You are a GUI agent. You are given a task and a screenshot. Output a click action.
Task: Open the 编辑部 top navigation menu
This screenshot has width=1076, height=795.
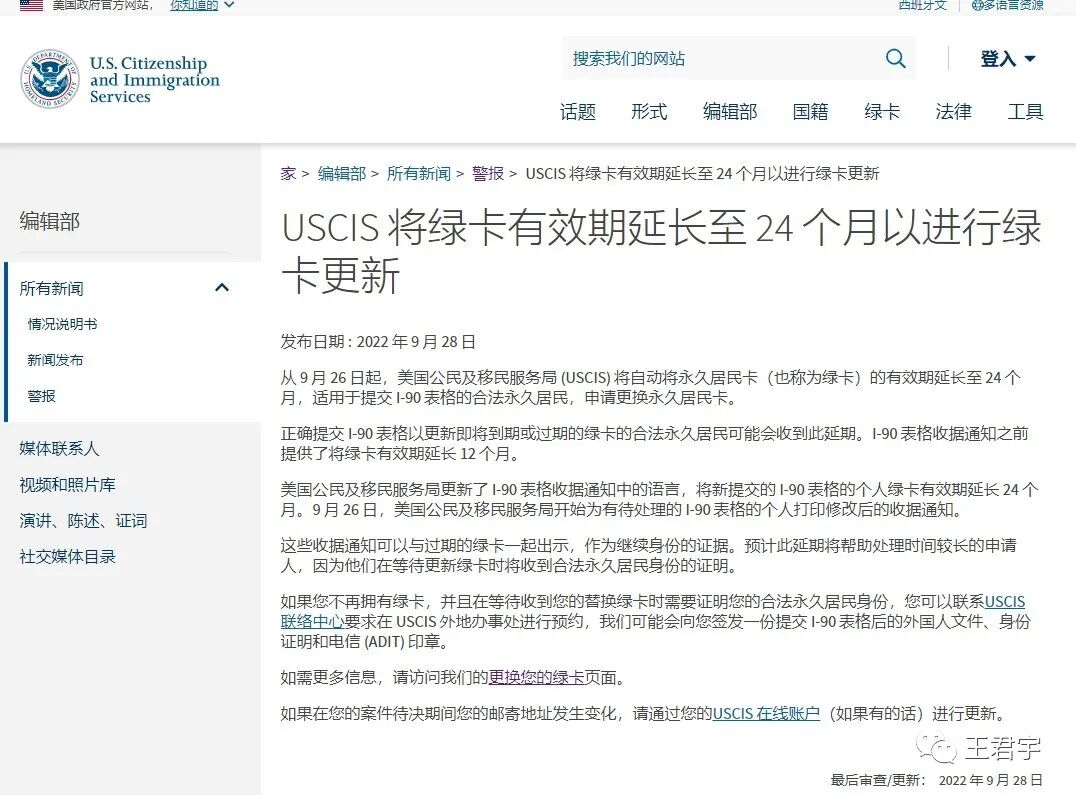tap(730, 112)
